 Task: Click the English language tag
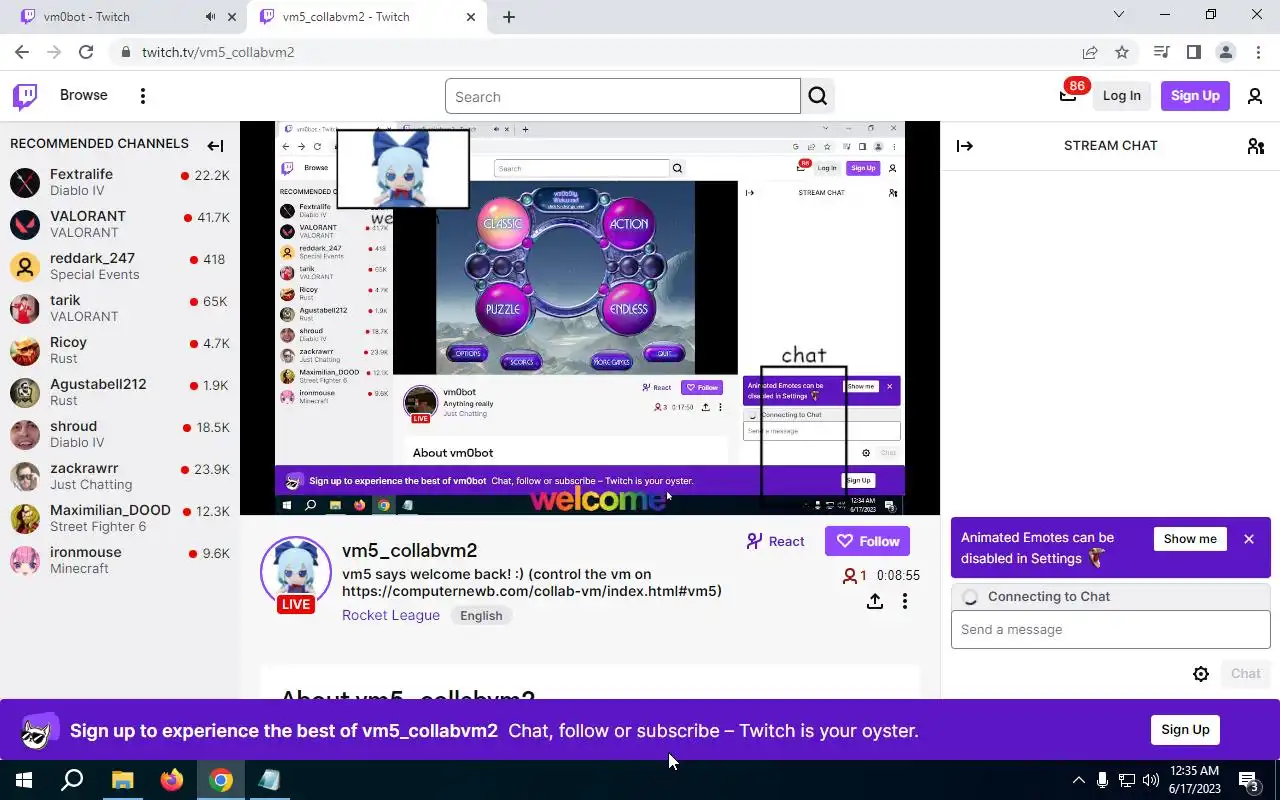(481, 615)
